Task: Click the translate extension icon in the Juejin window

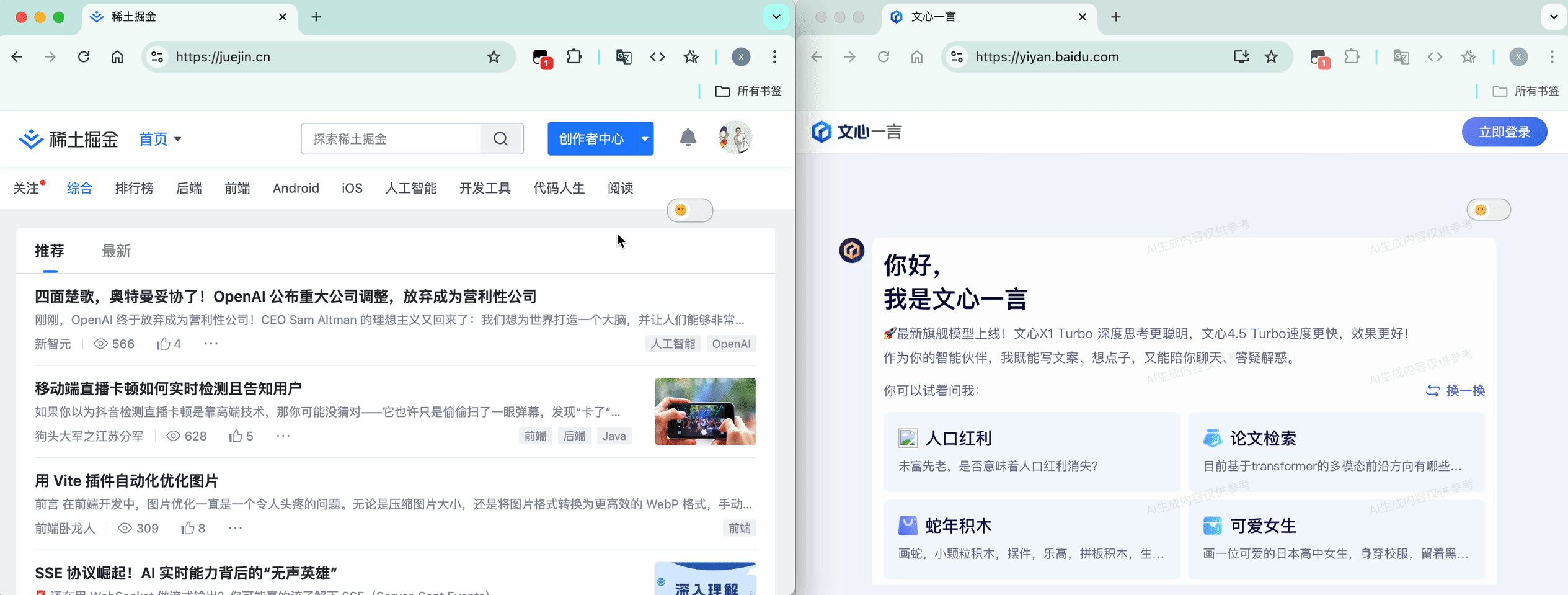Action: pos(624,57)
